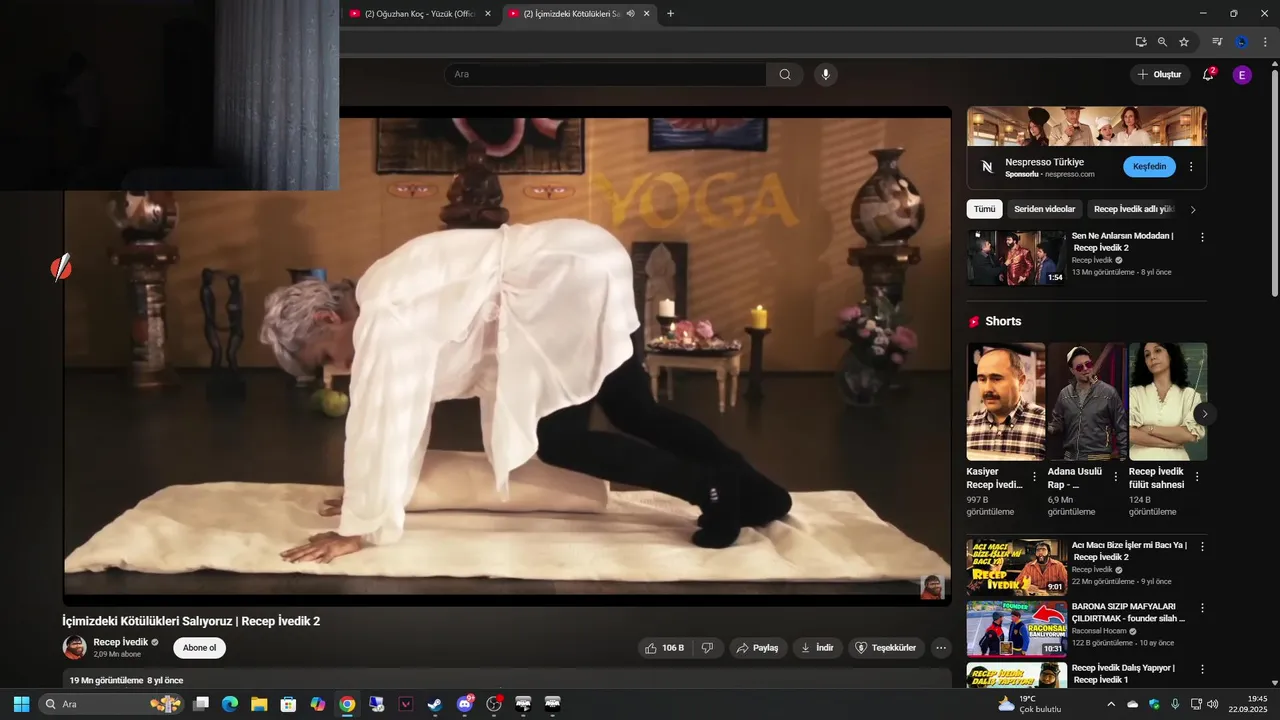This screenshot has width=1280, height=720.
Task: Open options for Sen Ne Anlarsın Modadan video
Action: pyautogui.click(x=1202, y=237)
